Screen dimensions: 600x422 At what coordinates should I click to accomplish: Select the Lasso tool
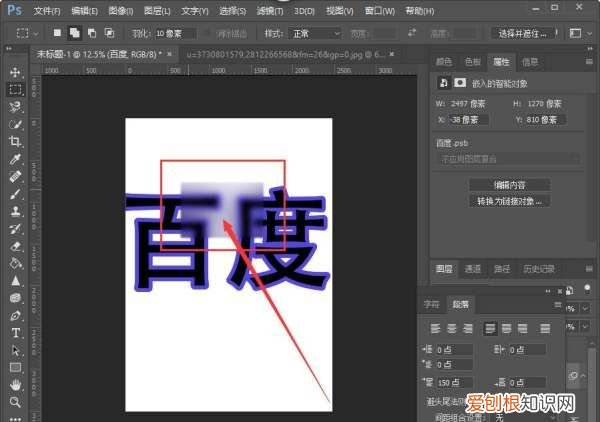(x=15, y=107)
